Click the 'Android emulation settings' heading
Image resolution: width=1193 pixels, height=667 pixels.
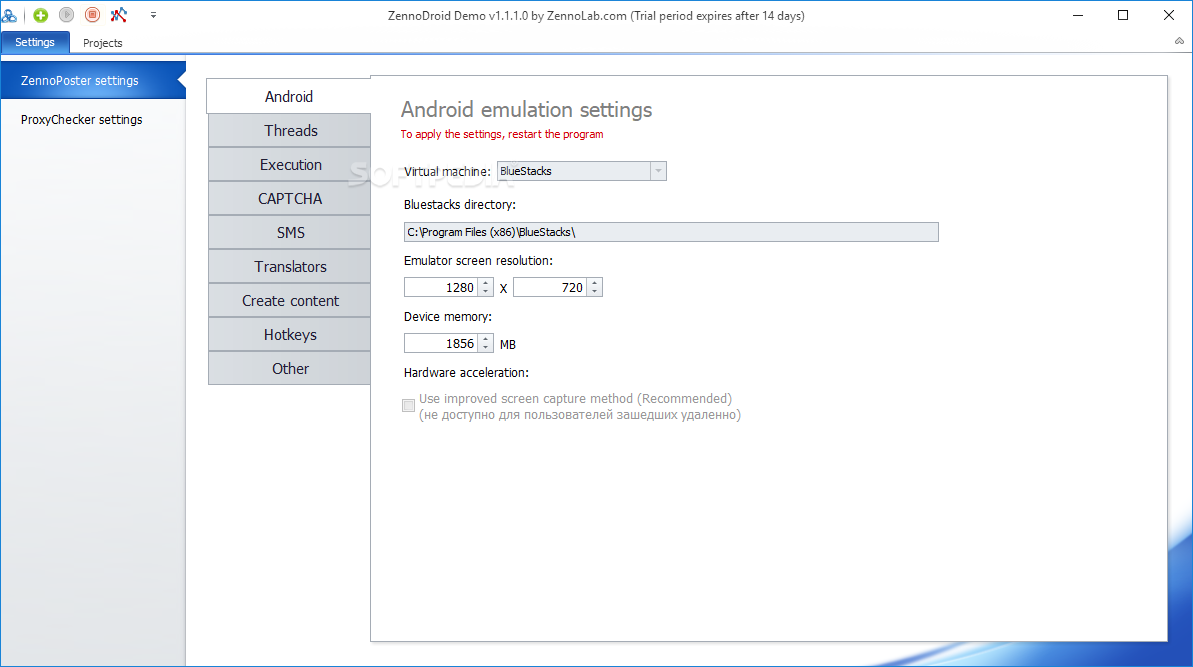(x=527, y=110)
